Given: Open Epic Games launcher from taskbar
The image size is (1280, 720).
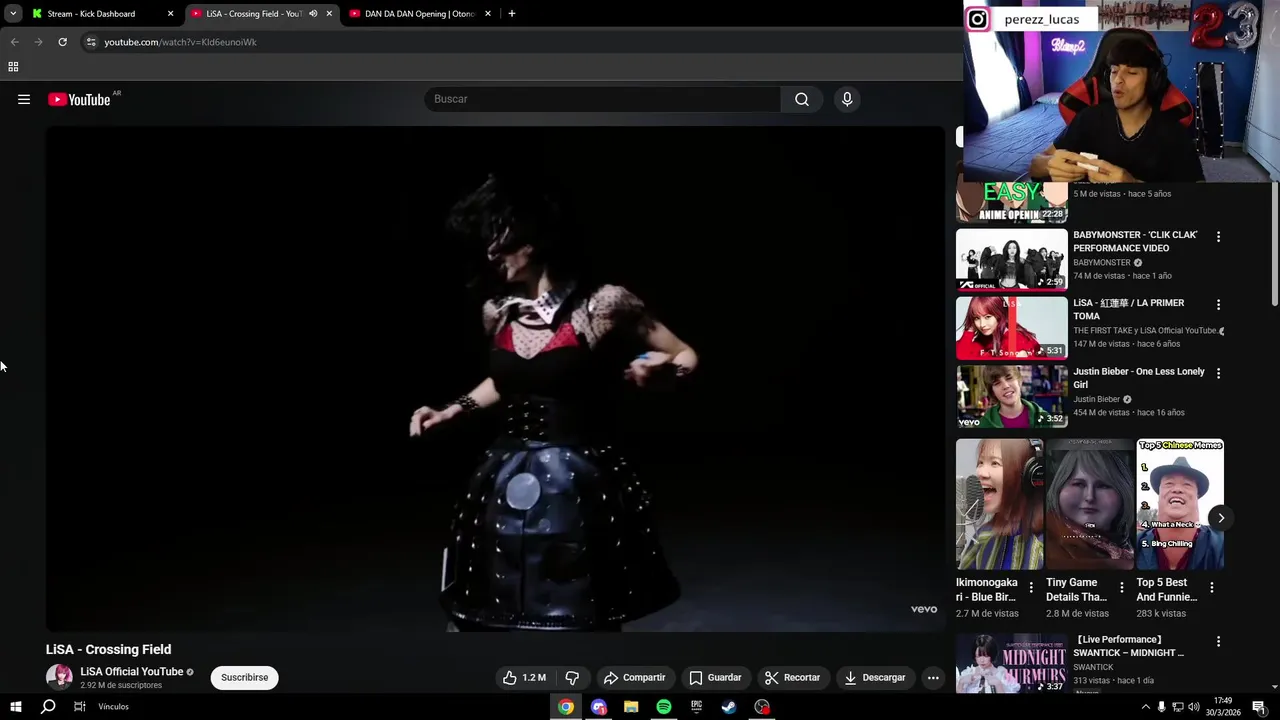Looking at the screenshot, I should point(697,707).
